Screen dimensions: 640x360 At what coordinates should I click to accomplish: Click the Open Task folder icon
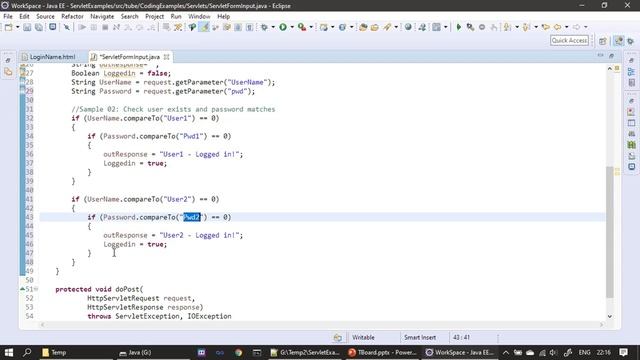coord(374,27)
